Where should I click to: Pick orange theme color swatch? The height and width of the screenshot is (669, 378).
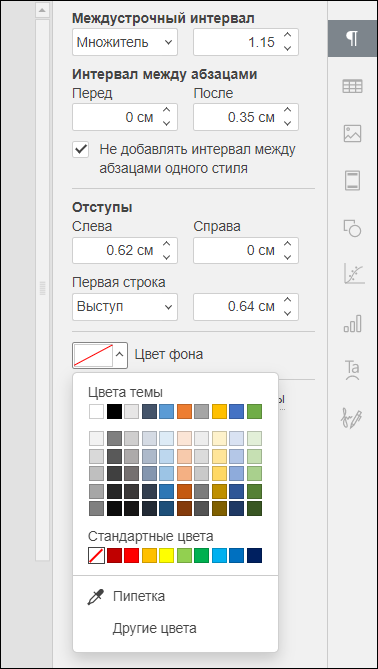[184, 411]
